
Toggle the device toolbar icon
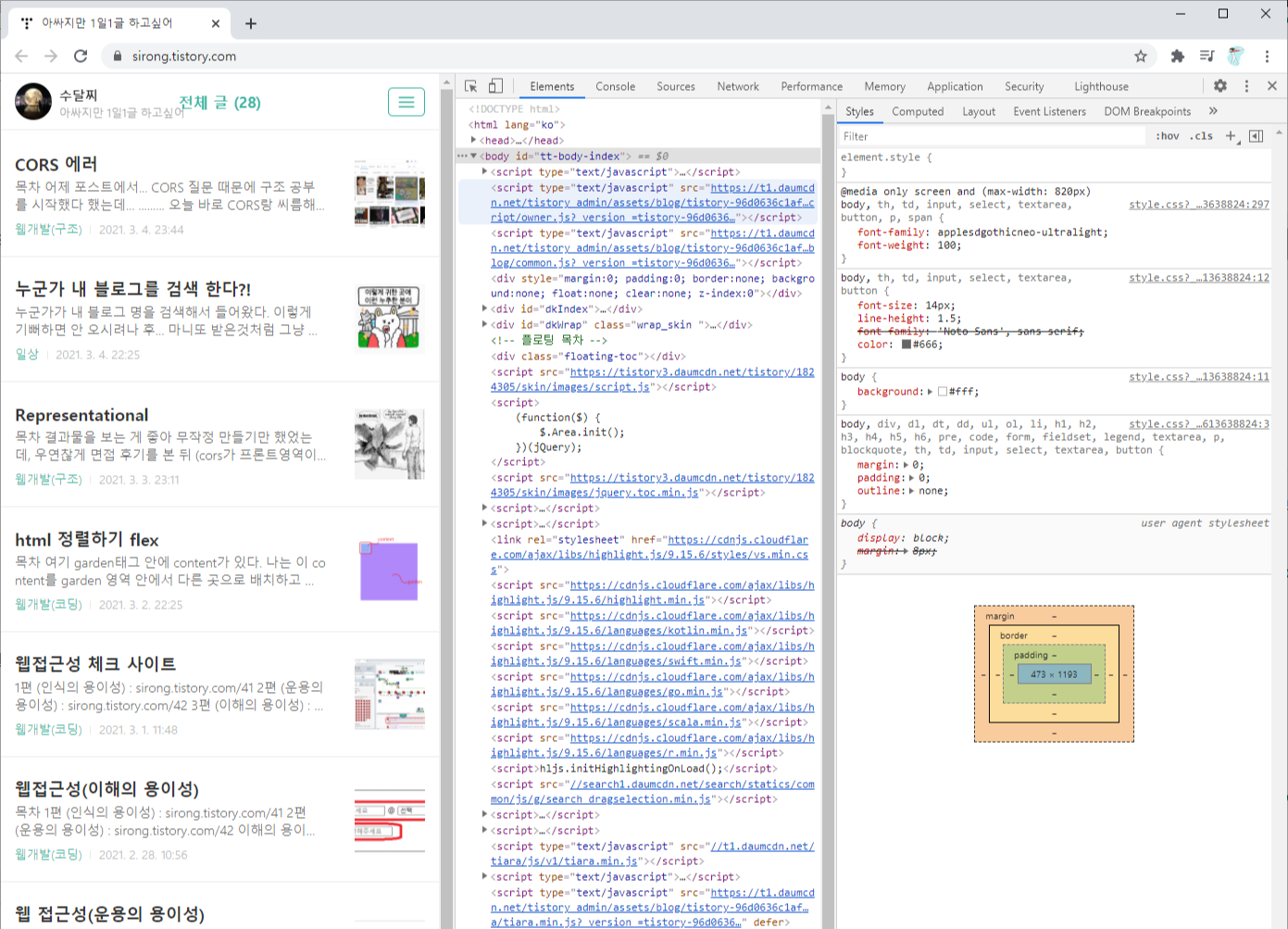point(495,86)
